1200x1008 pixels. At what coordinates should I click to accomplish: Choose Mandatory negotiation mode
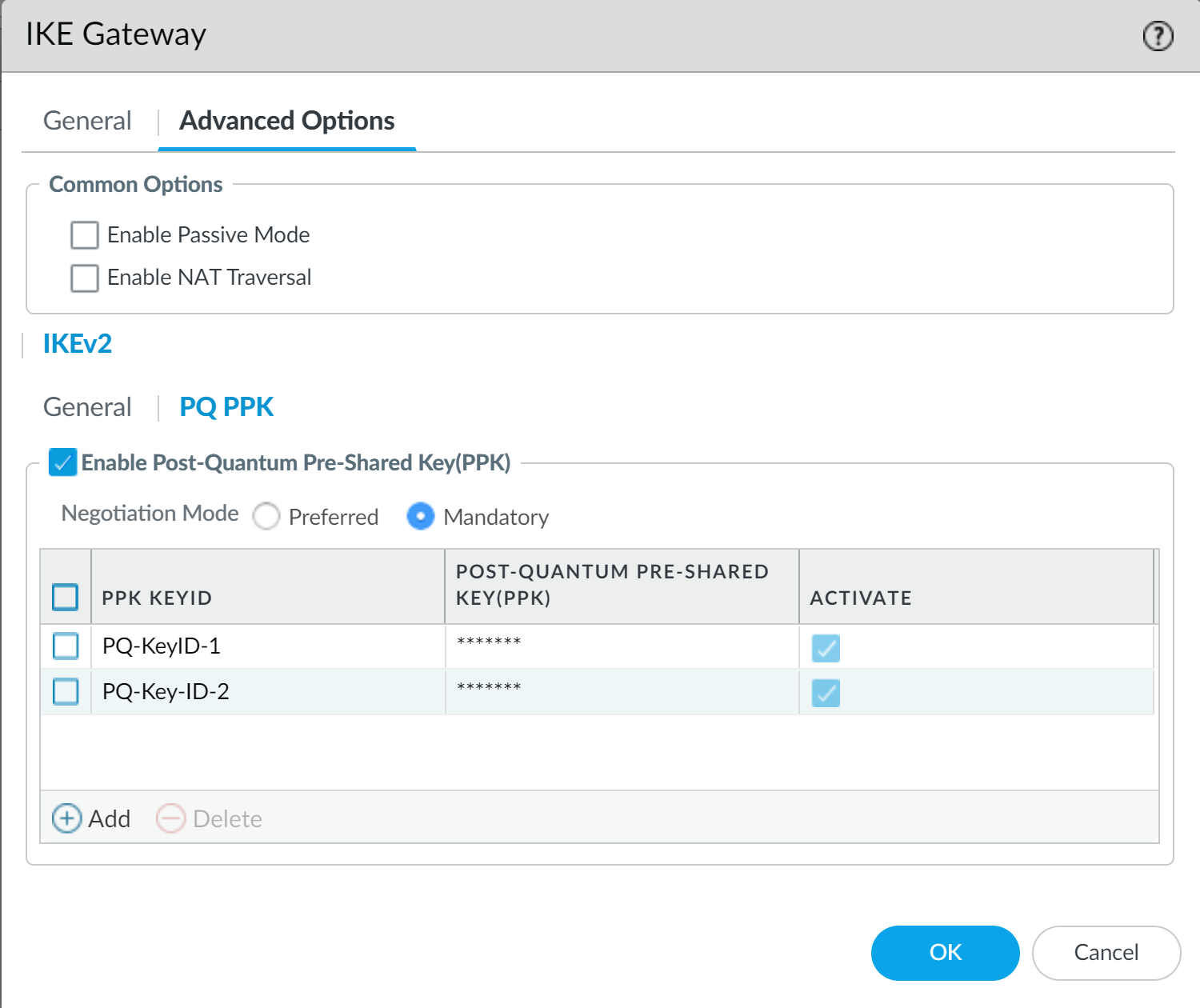pos(421,517)
